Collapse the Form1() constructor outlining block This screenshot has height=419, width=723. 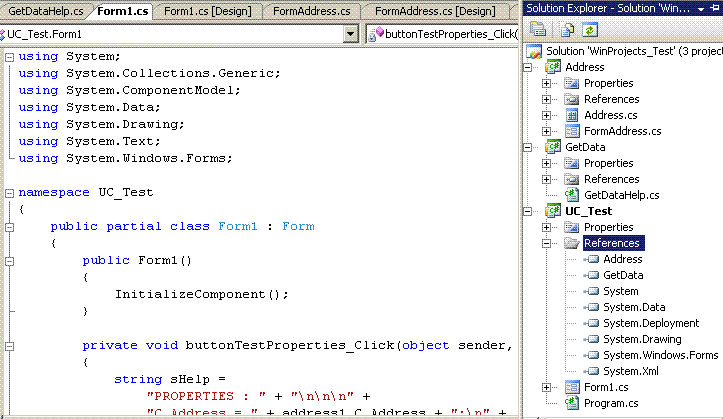pyautogui.click(x=9, y=261)
